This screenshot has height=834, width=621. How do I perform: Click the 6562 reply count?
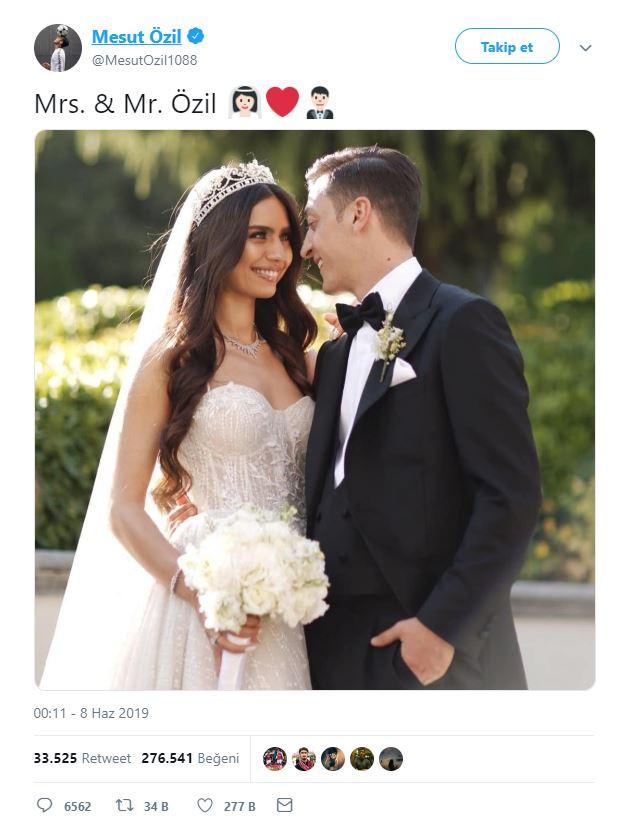click(78, 807)
